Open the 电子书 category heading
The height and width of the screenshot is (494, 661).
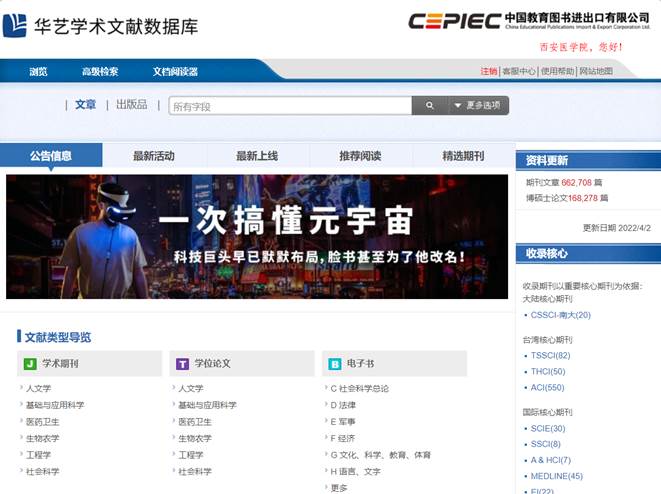point(360,363)
